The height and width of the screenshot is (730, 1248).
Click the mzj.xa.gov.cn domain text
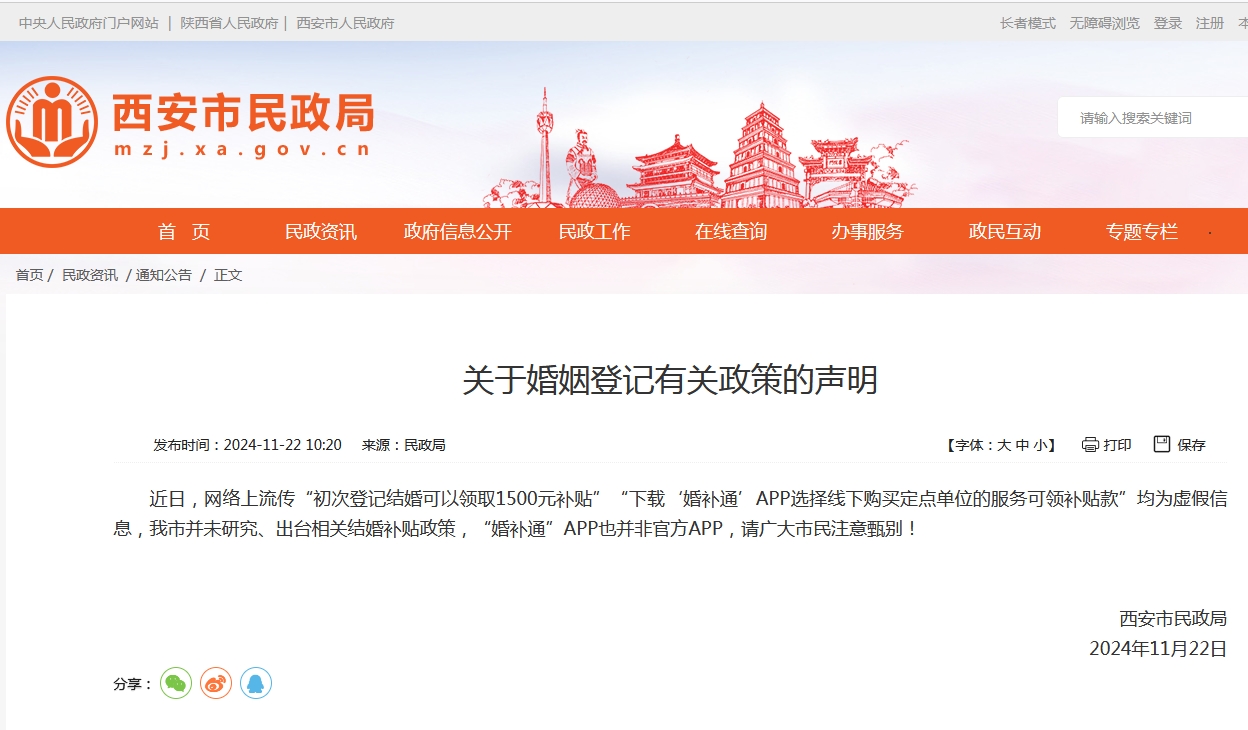coord(242,150)
